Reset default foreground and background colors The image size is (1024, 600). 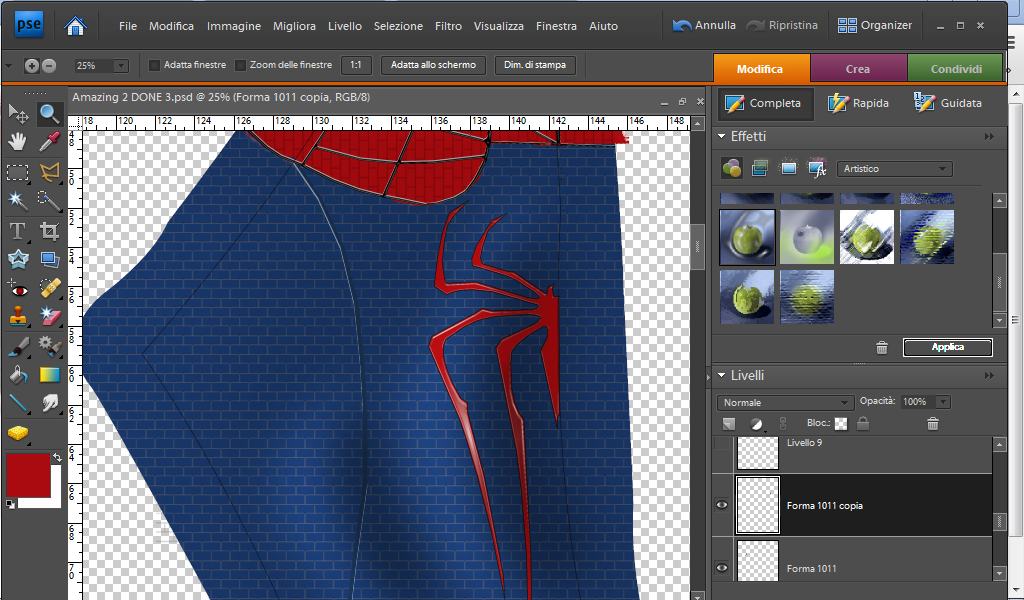coord(10,503)
